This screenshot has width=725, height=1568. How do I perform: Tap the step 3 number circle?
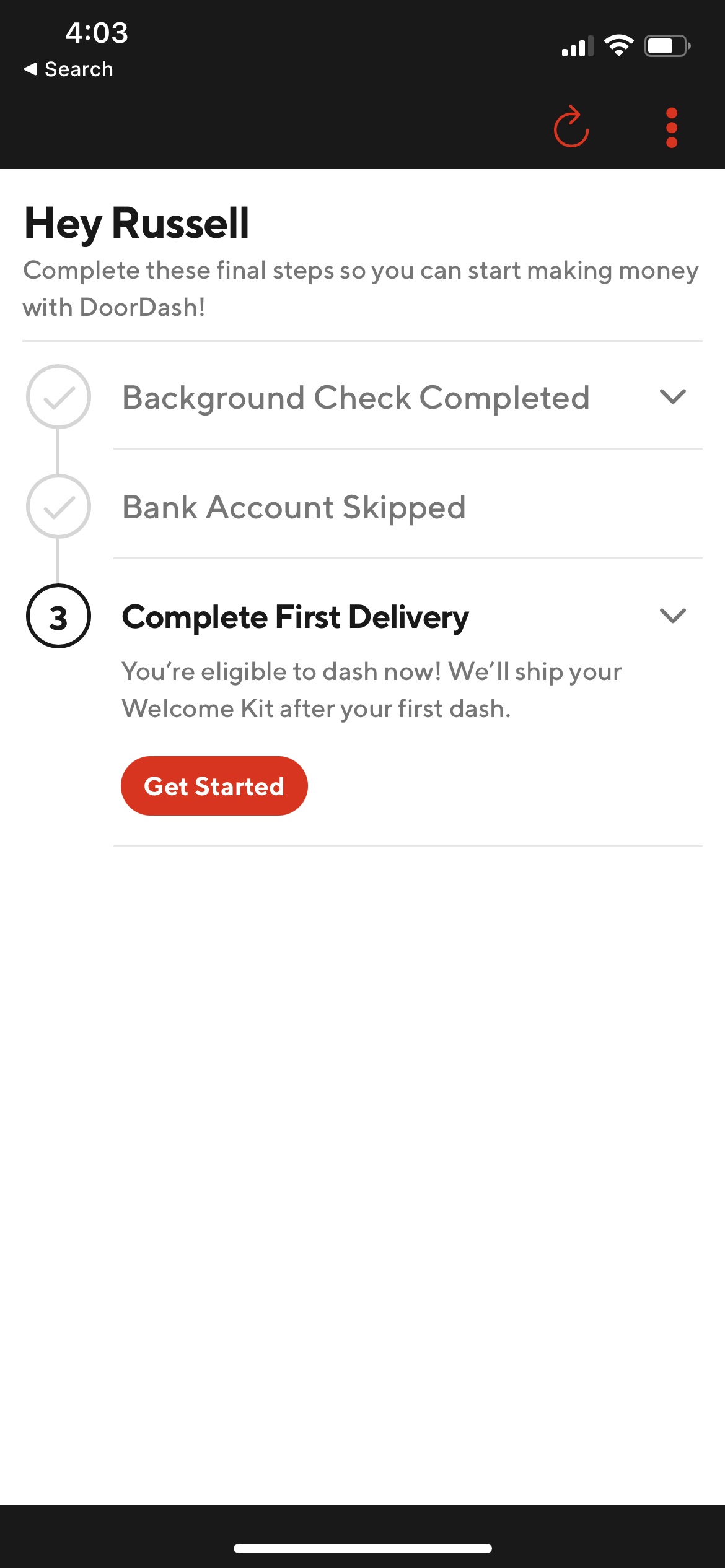[x=58, y=616]
